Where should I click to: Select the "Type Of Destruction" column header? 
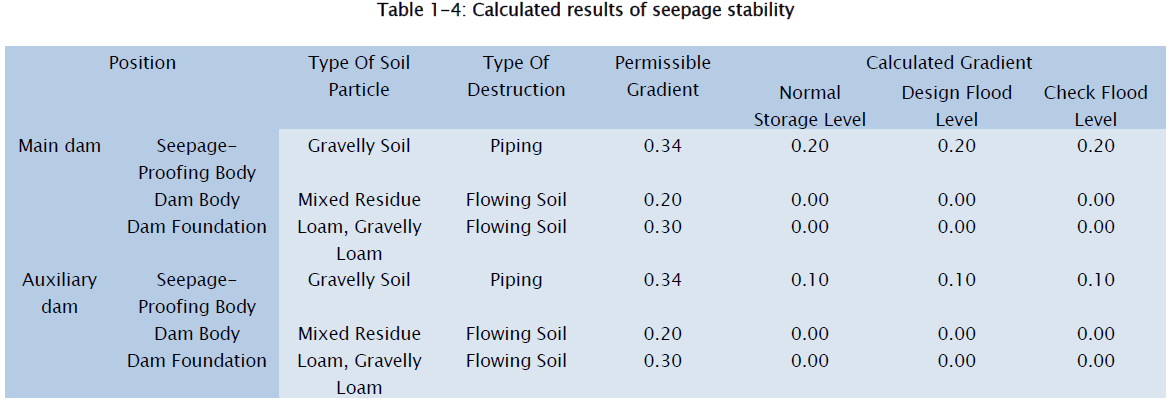coord(516,76)
